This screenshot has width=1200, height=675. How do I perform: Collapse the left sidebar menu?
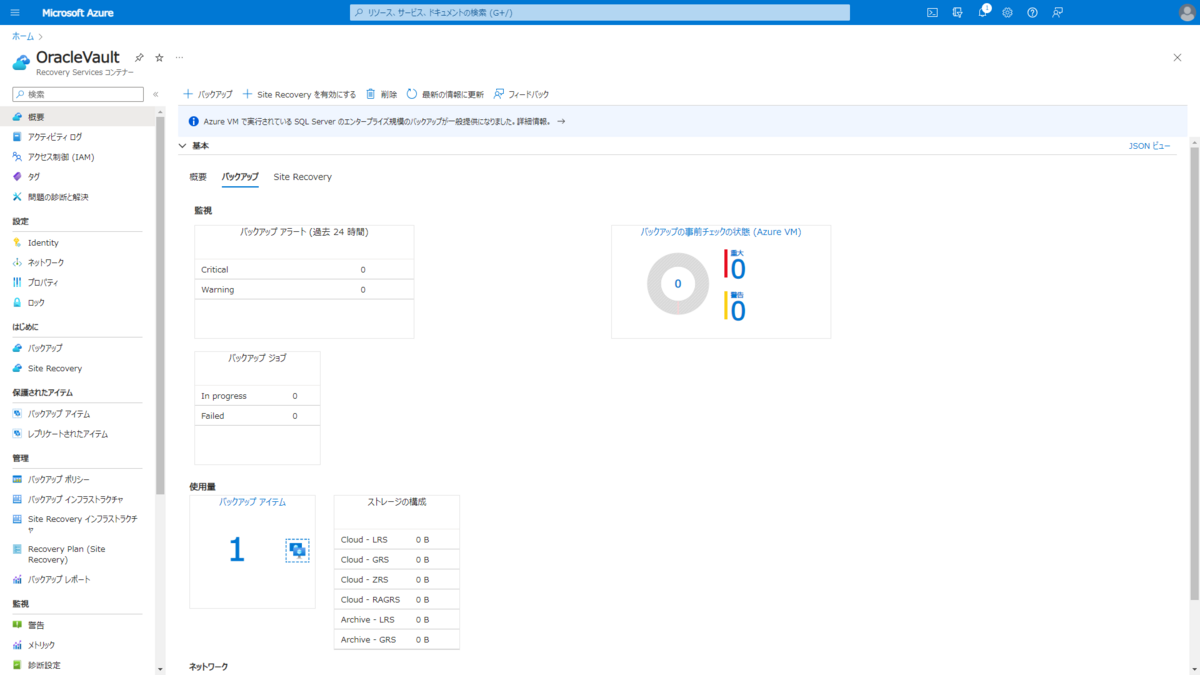155,94
